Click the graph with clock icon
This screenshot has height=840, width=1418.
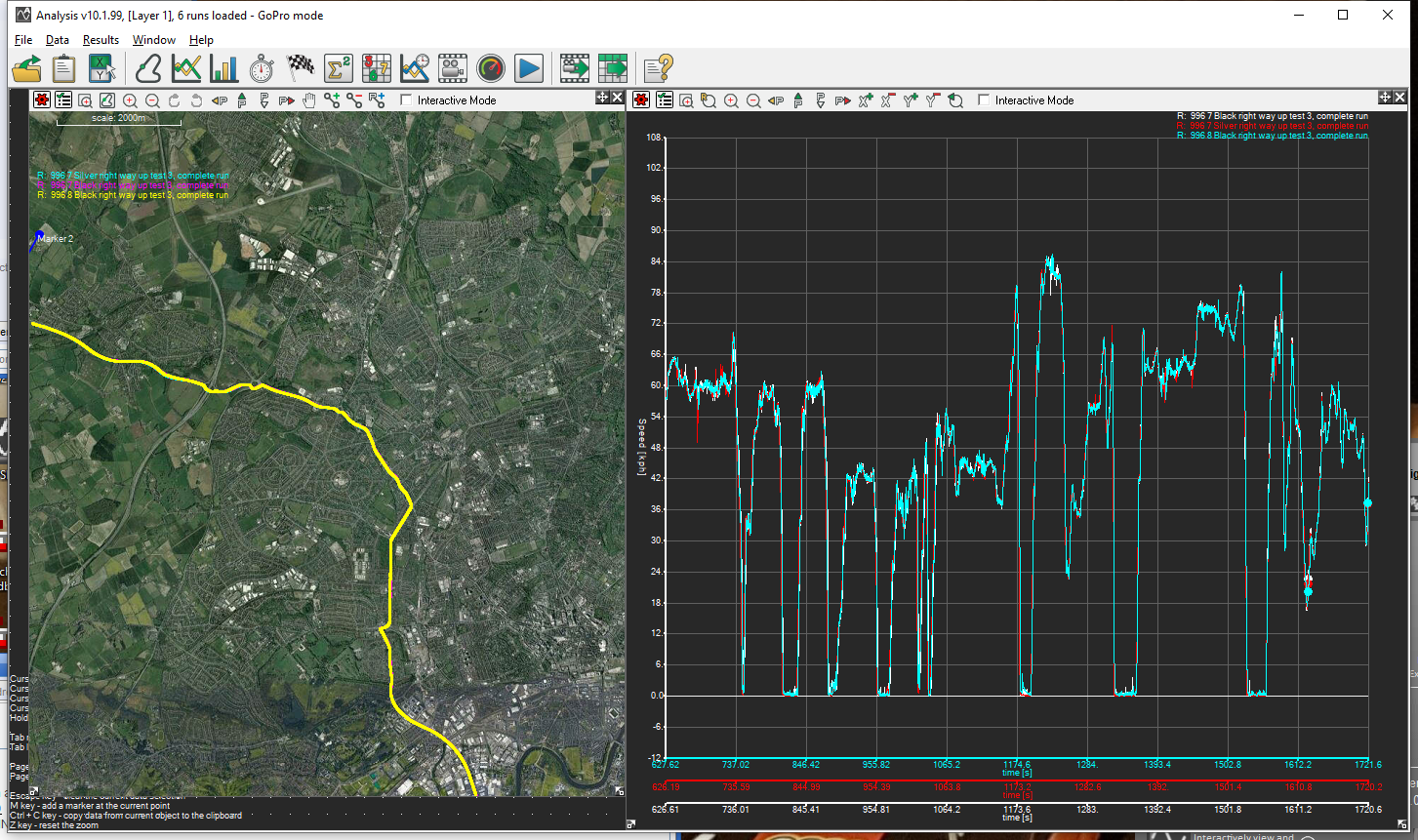pos(414,68)
